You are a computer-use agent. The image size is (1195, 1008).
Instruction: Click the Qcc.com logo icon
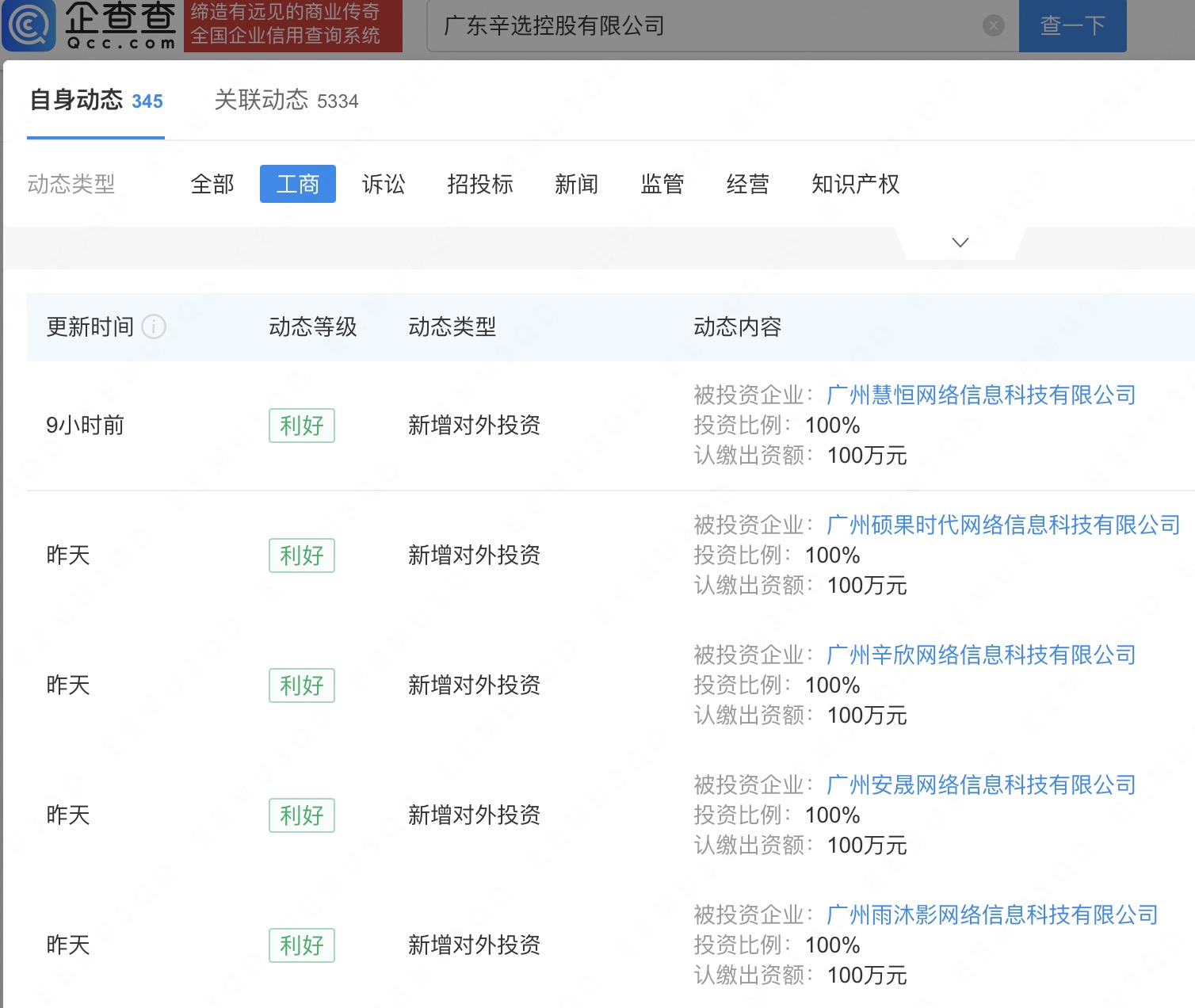(x=29, y=26)
